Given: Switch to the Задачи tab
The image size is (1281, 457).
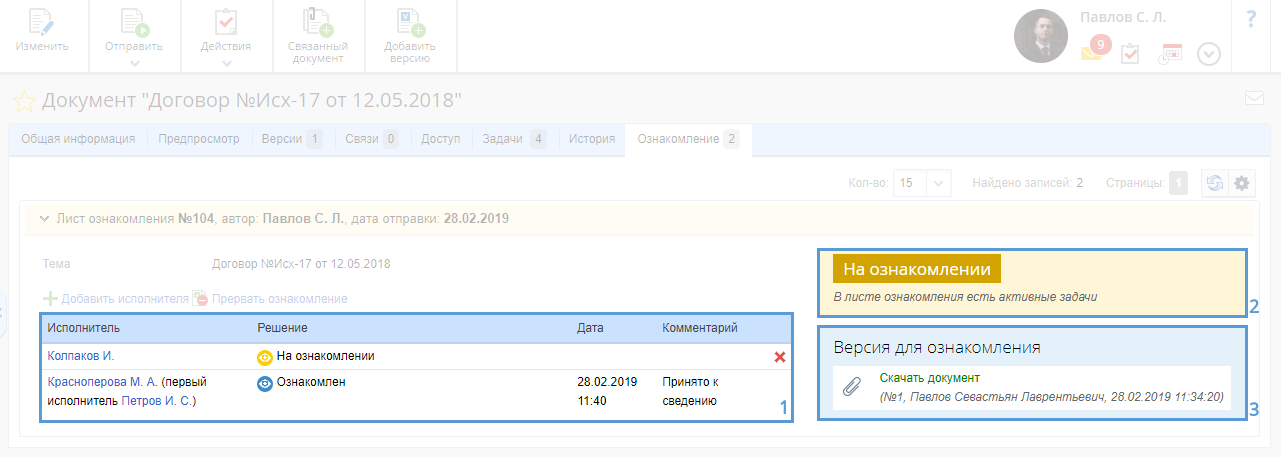Looking at the screenshot, I should (514, 139).
